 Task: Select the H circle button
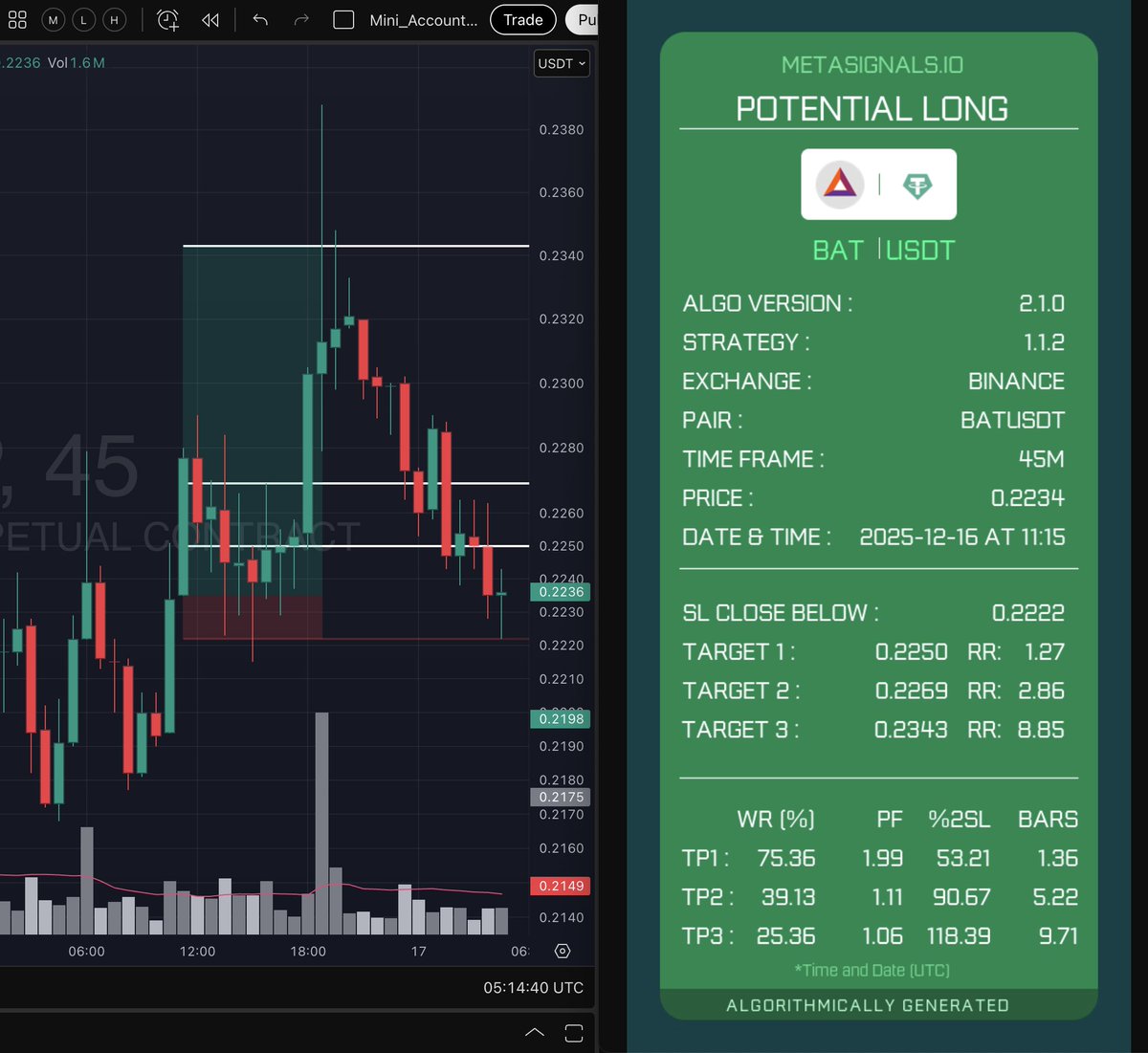114,19
